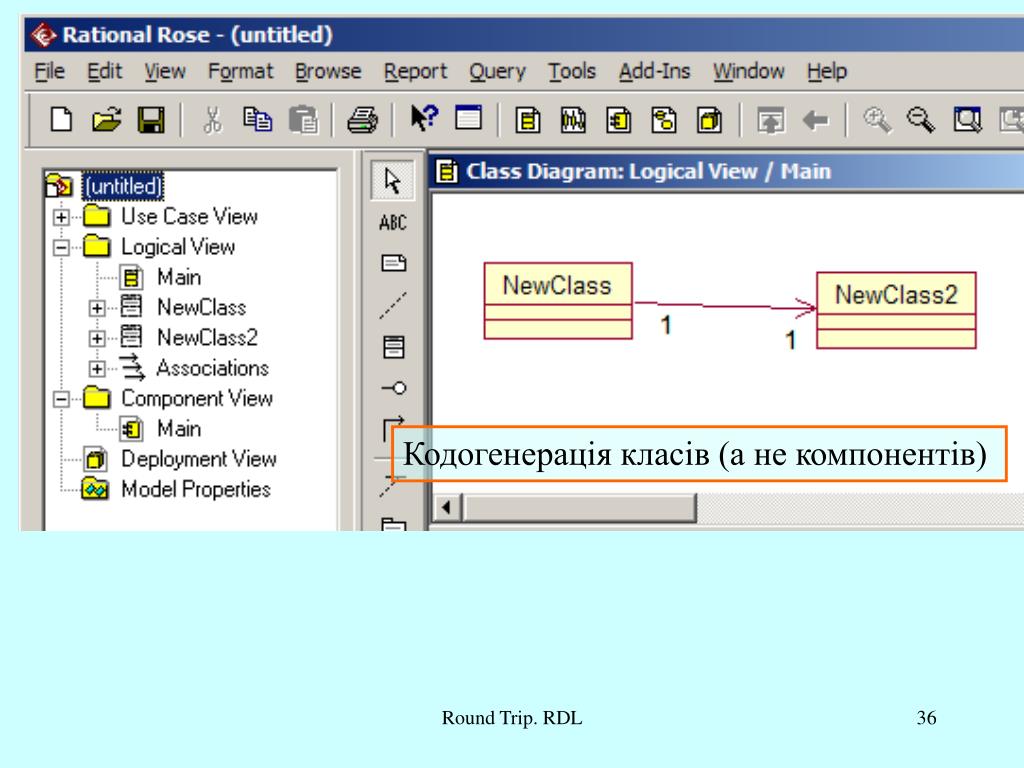
Task: Click the Browse Interaction Diagram toolbar icon
Action: pos(573,121)
